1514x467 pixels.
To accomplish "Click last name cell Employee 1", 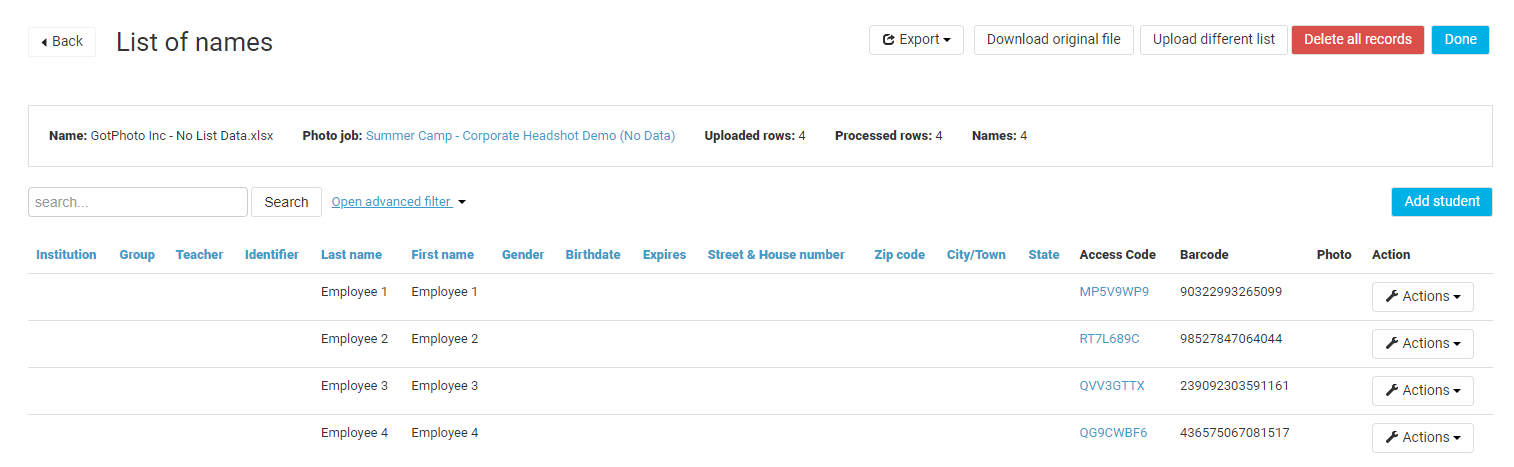I will click(354, 292).
